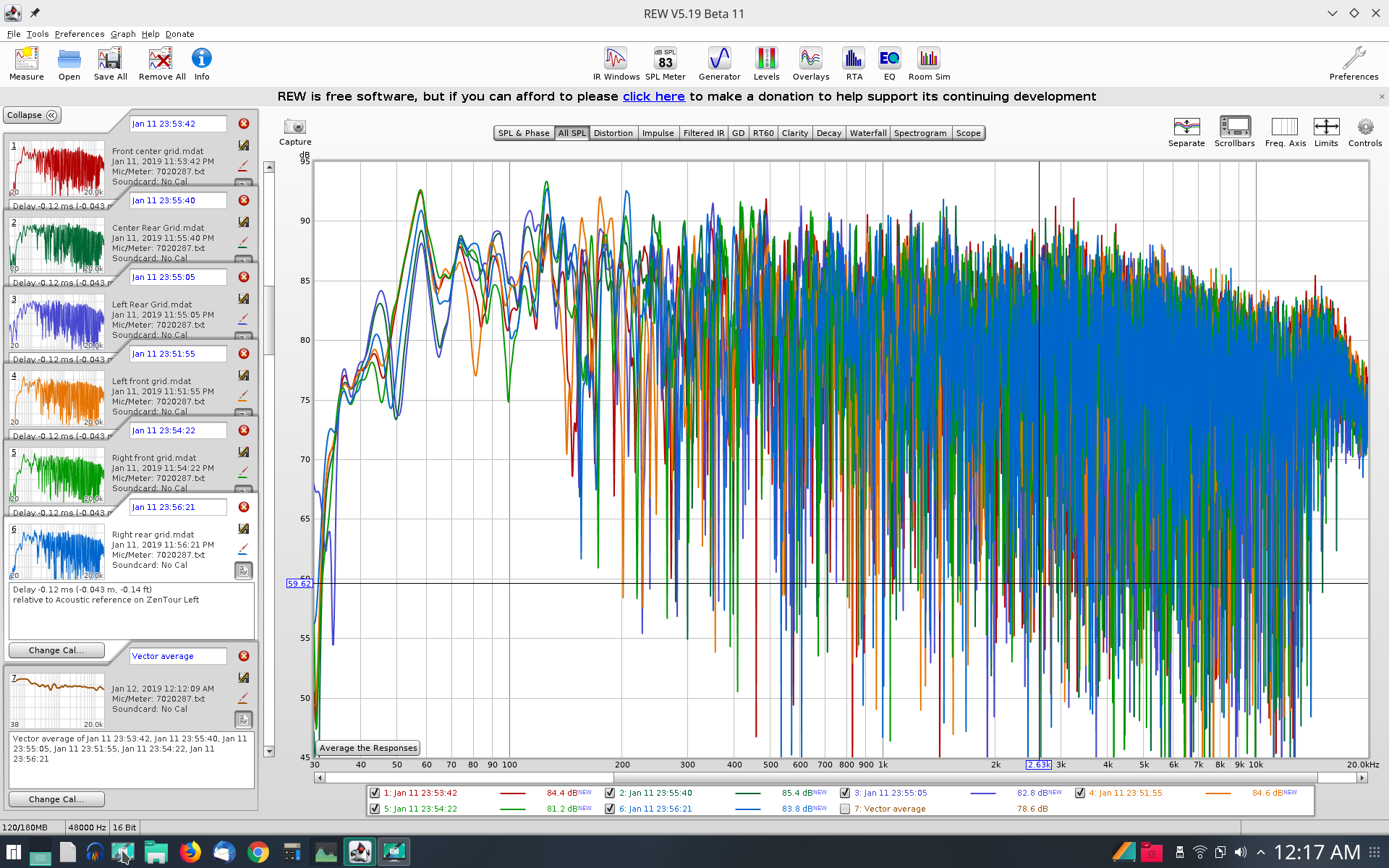Open a measurement file with Open icon
The width and height of the screenshot is (1389, 868).
pyautogui.click(x=69, y=64)
